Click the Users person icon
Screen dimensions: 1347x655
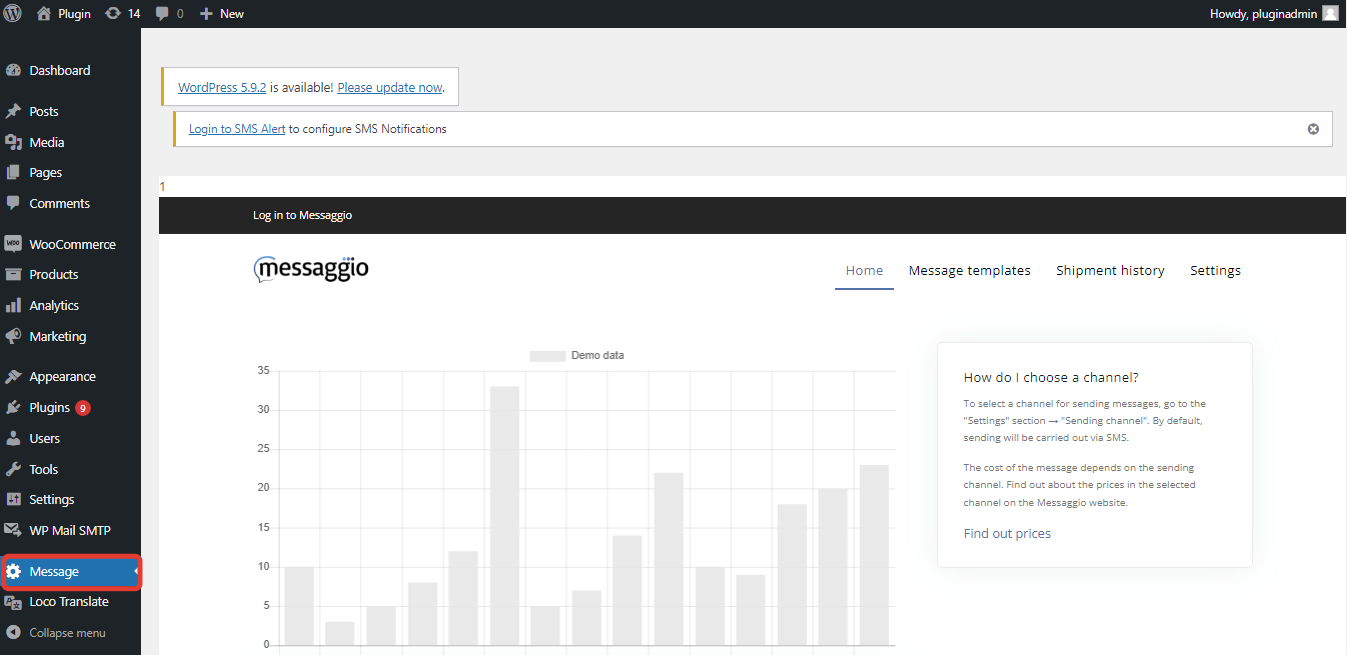click(13, 438)
